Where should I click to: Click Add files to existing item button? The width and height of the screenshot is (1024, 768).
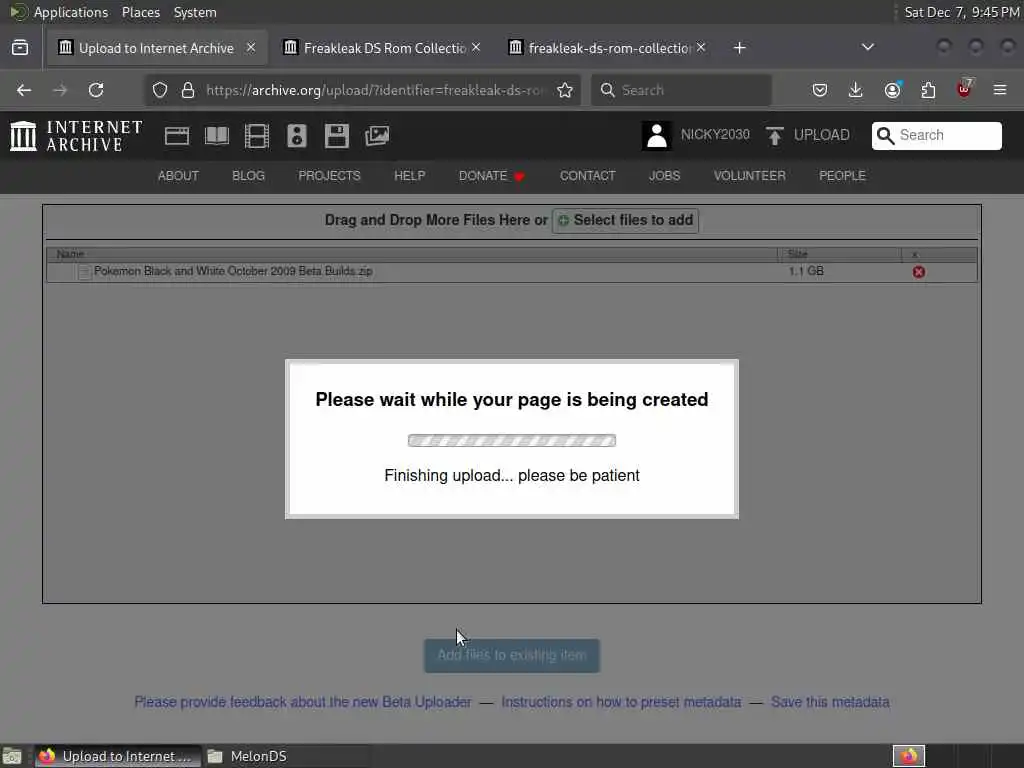512,655
